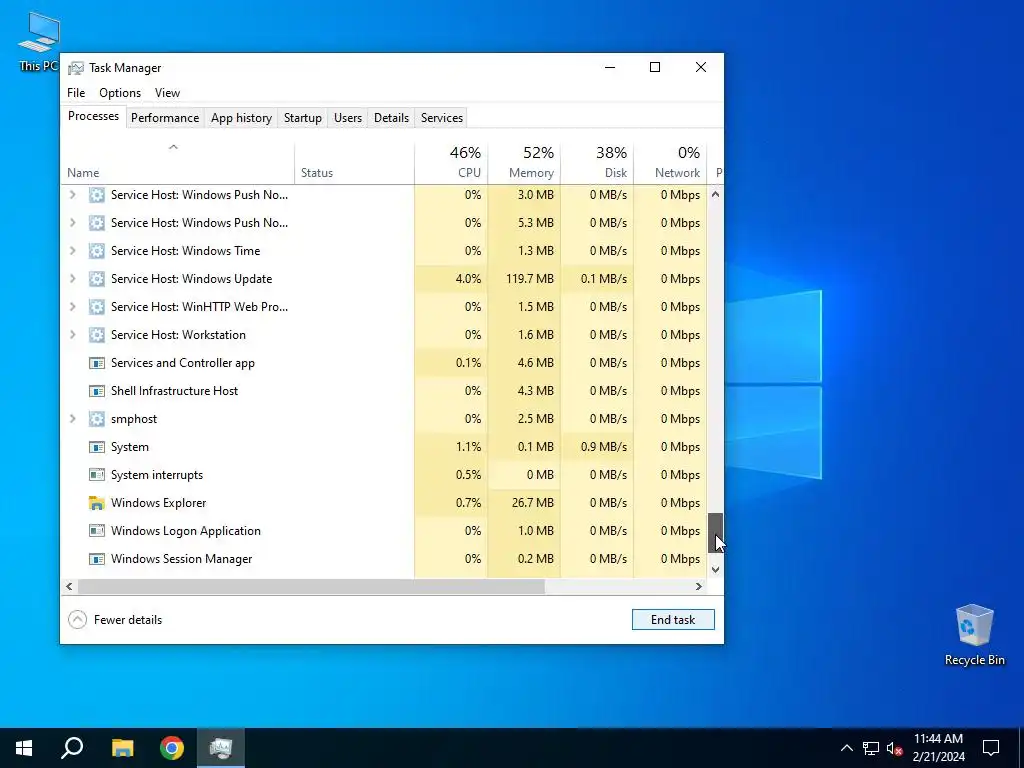Expand Service Host: WinHTTP Web Pro

pos(72,307)
